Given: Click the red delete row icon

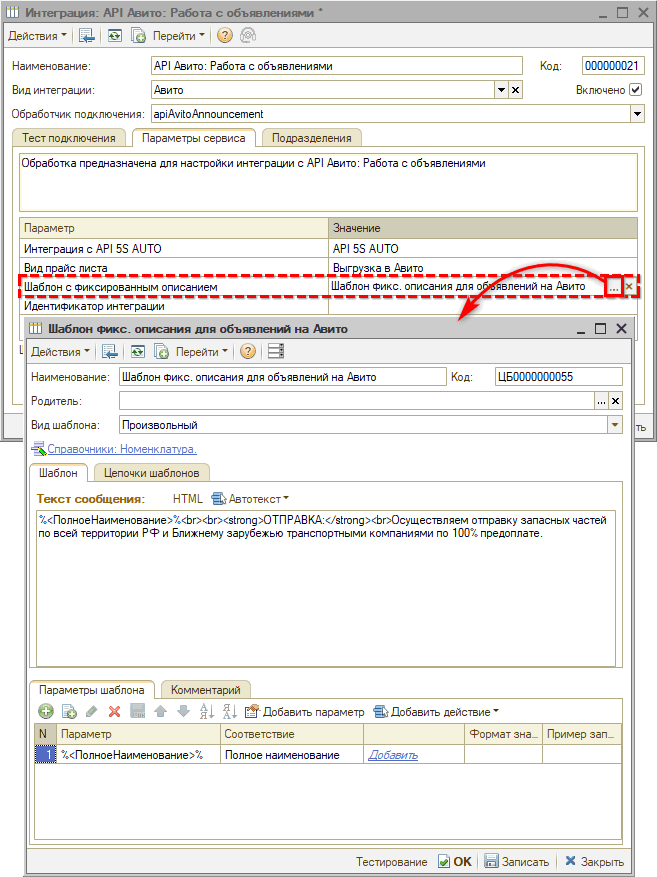Looking at the screenshot, I should click(114, 712).
